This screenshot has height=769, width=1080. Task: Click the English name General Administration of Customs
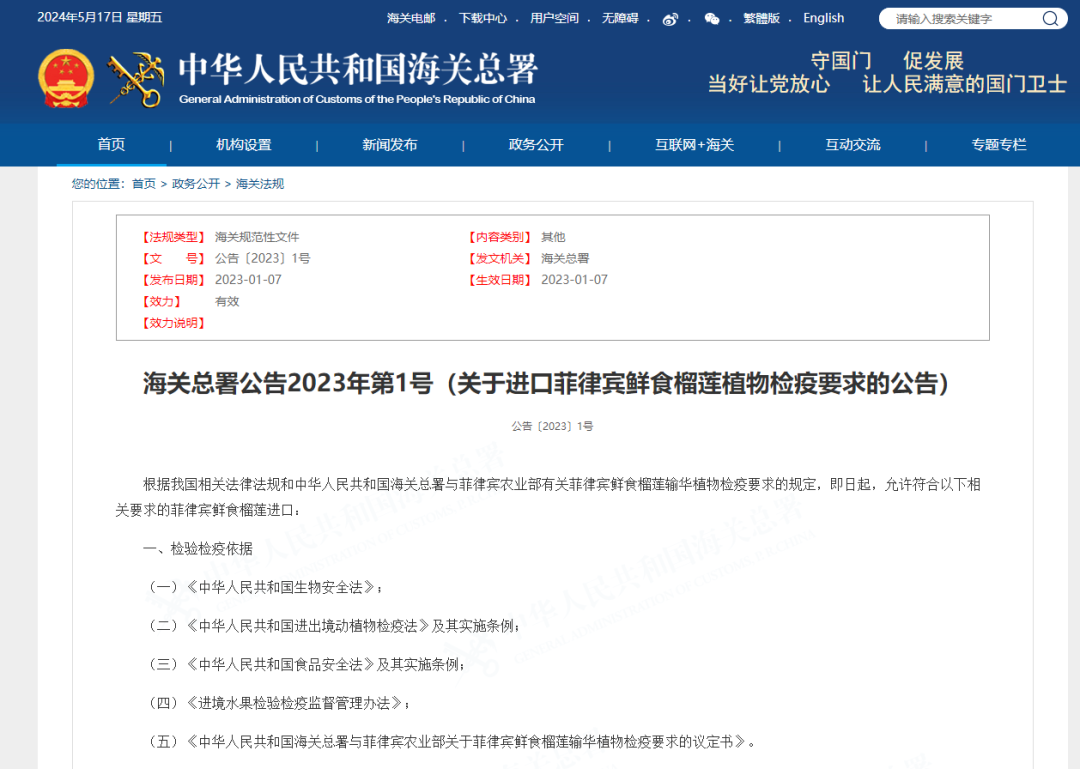coord(357,99)
